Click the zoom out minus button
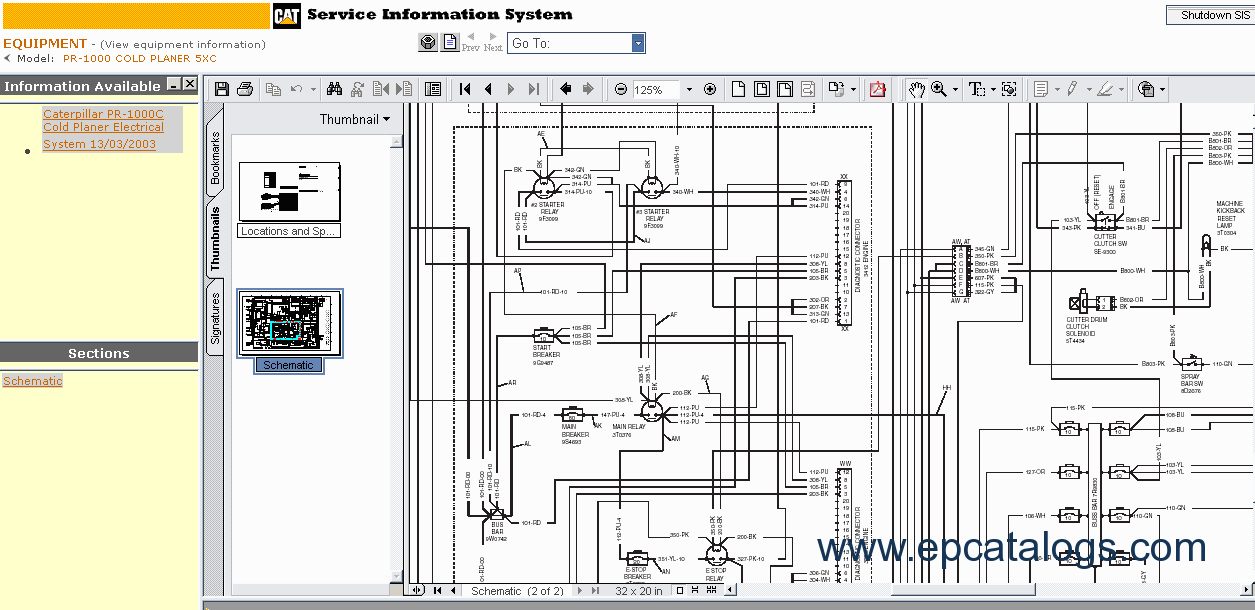1255x610 pixels. click(x=621, y=89)
